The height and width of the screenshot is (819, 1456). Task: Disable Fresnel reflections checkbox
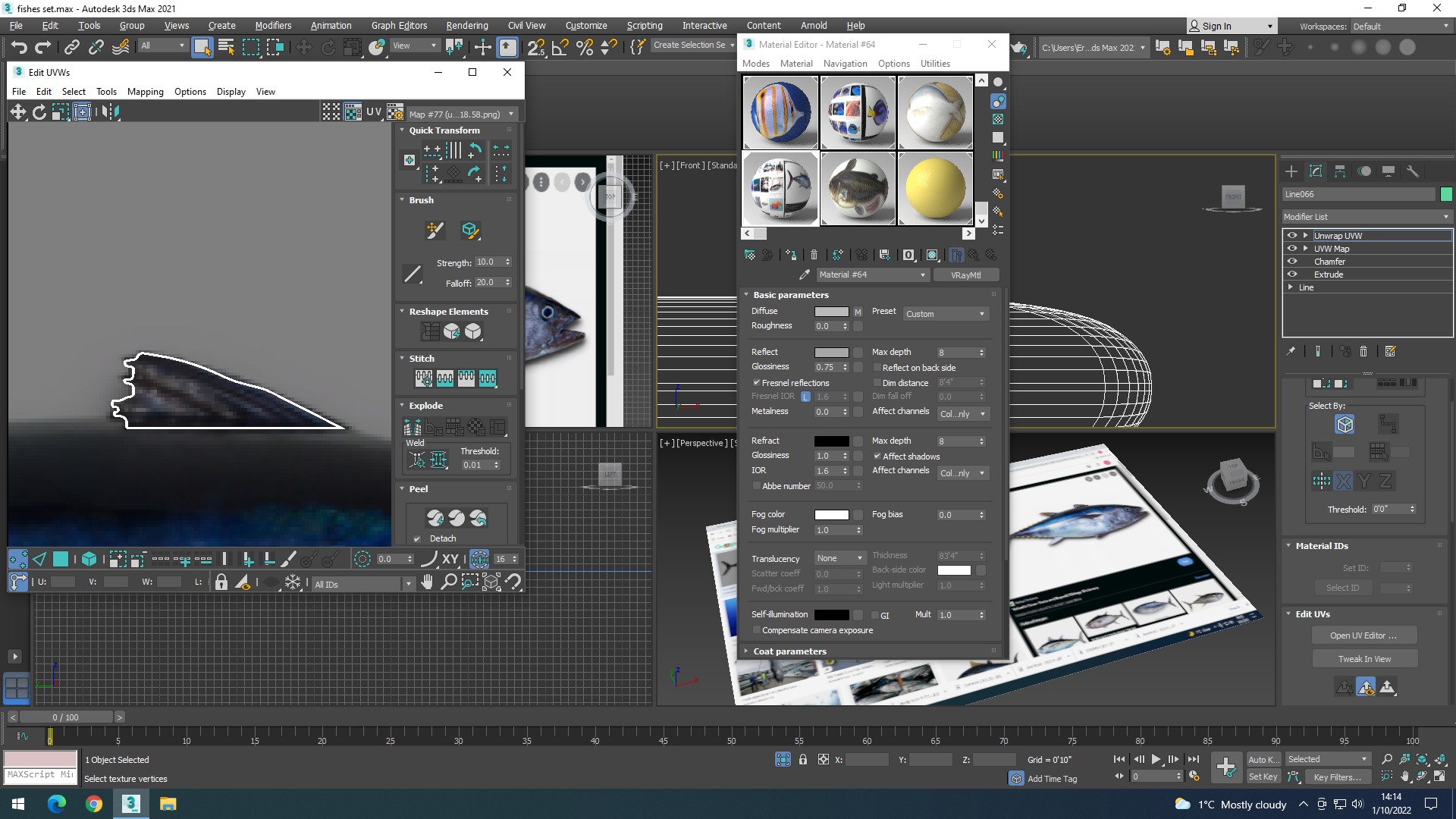point(756,383)
